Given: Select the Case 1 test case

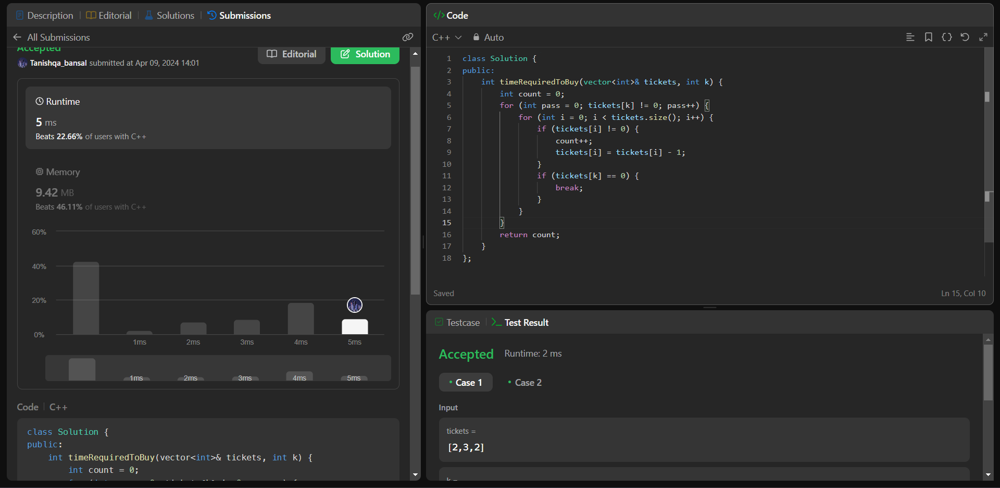Looking at the screenshot, I should (x=466, y=383).
